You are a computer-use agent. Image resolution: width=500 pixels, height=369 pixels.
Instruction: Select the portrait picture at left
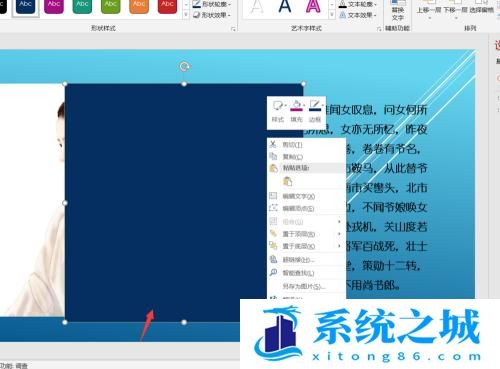pyautogui.click(x=33, y=200)
